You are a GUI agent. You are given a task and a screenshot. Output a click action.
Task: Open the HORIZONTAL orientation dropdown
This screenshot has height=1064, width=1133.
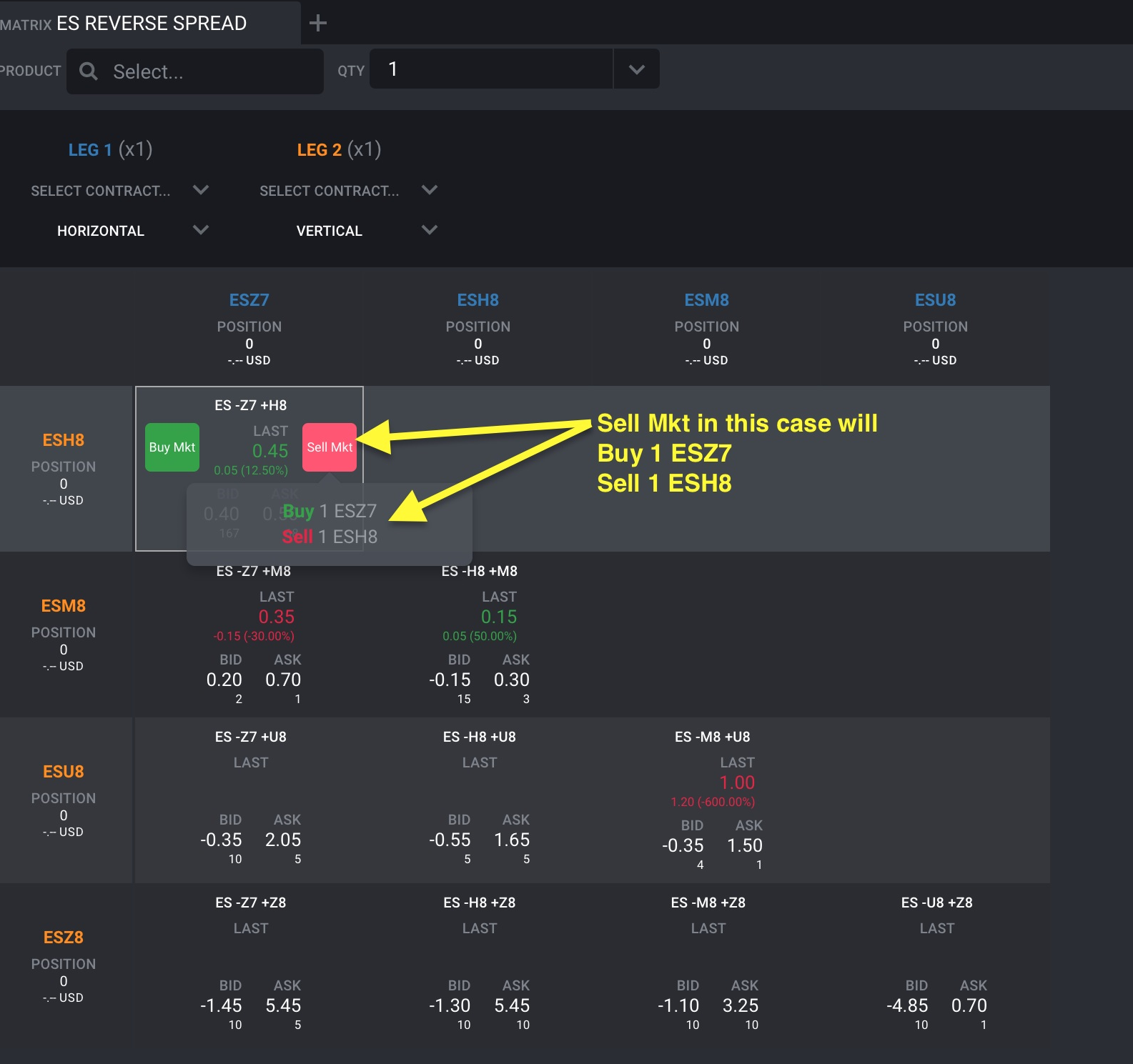tap(201, 230)
